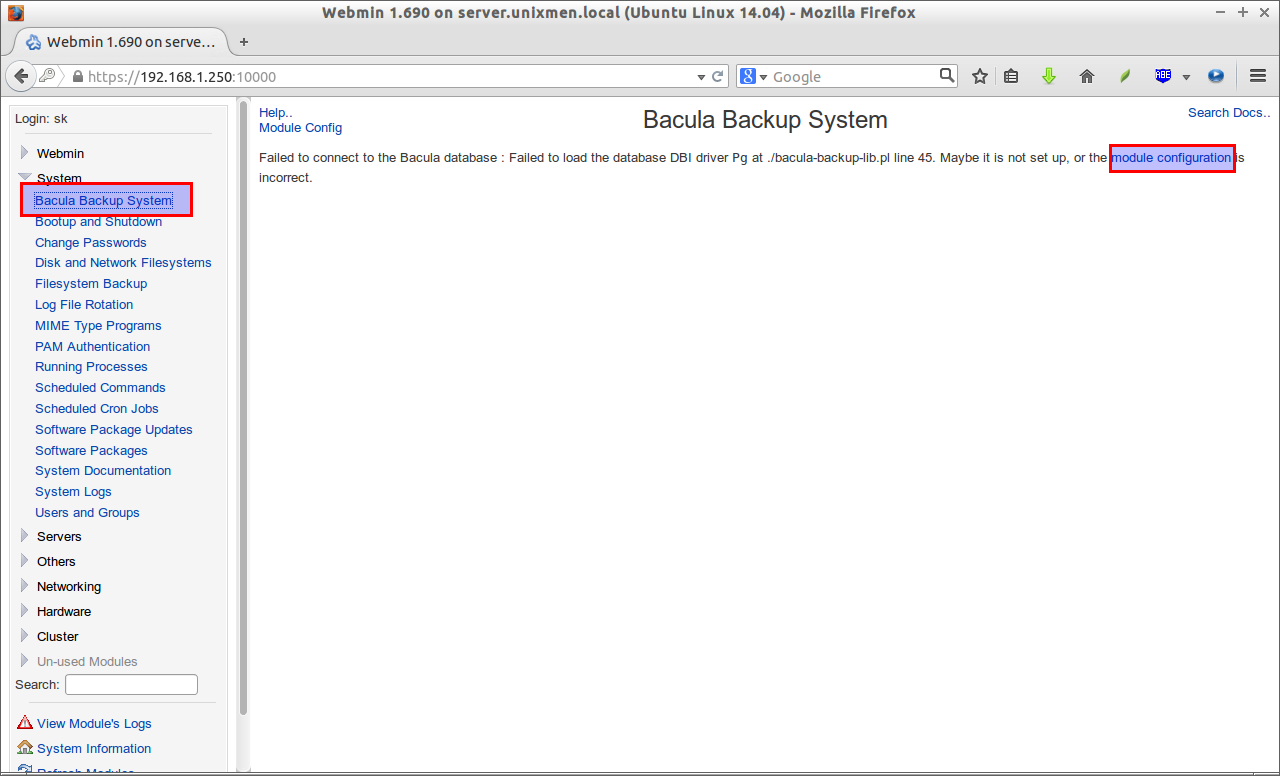The height and width of the screenshot is (776, 1280).
Task: Go back with the browser Back arrow
Action: coord(21,76)
